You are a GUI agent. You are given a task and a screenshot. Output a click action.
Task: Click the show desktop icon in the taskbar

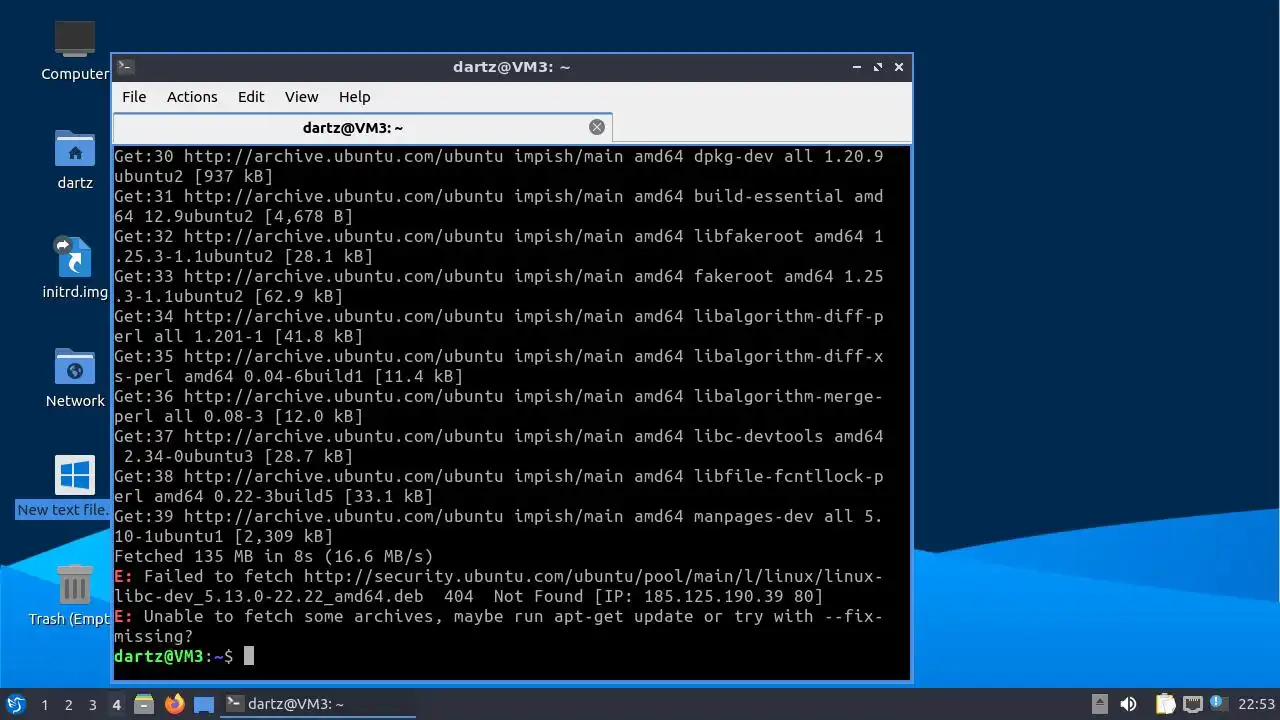[204, 704]
